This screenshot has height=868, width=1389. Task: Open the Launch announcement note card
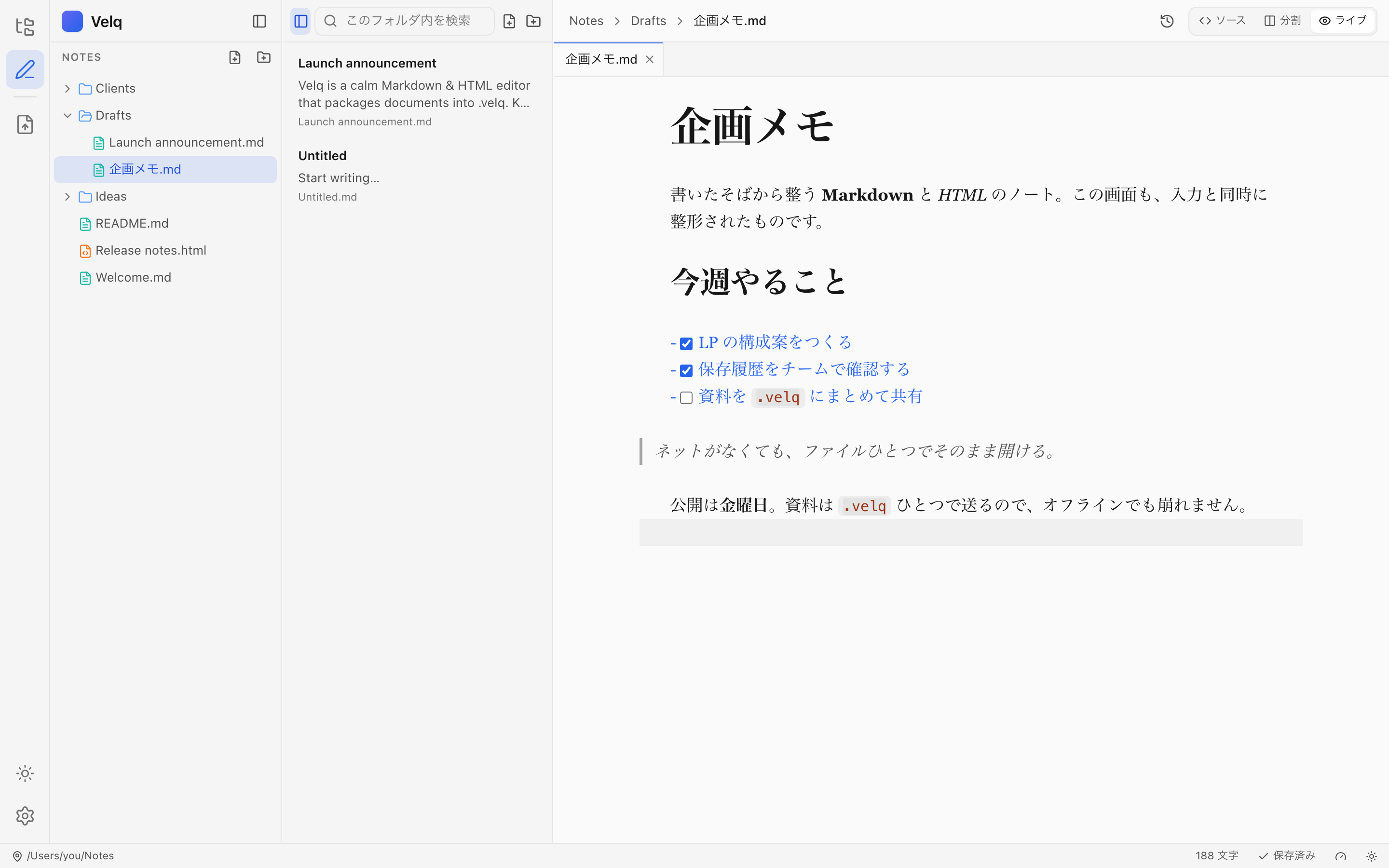click(x=417, y=92)
